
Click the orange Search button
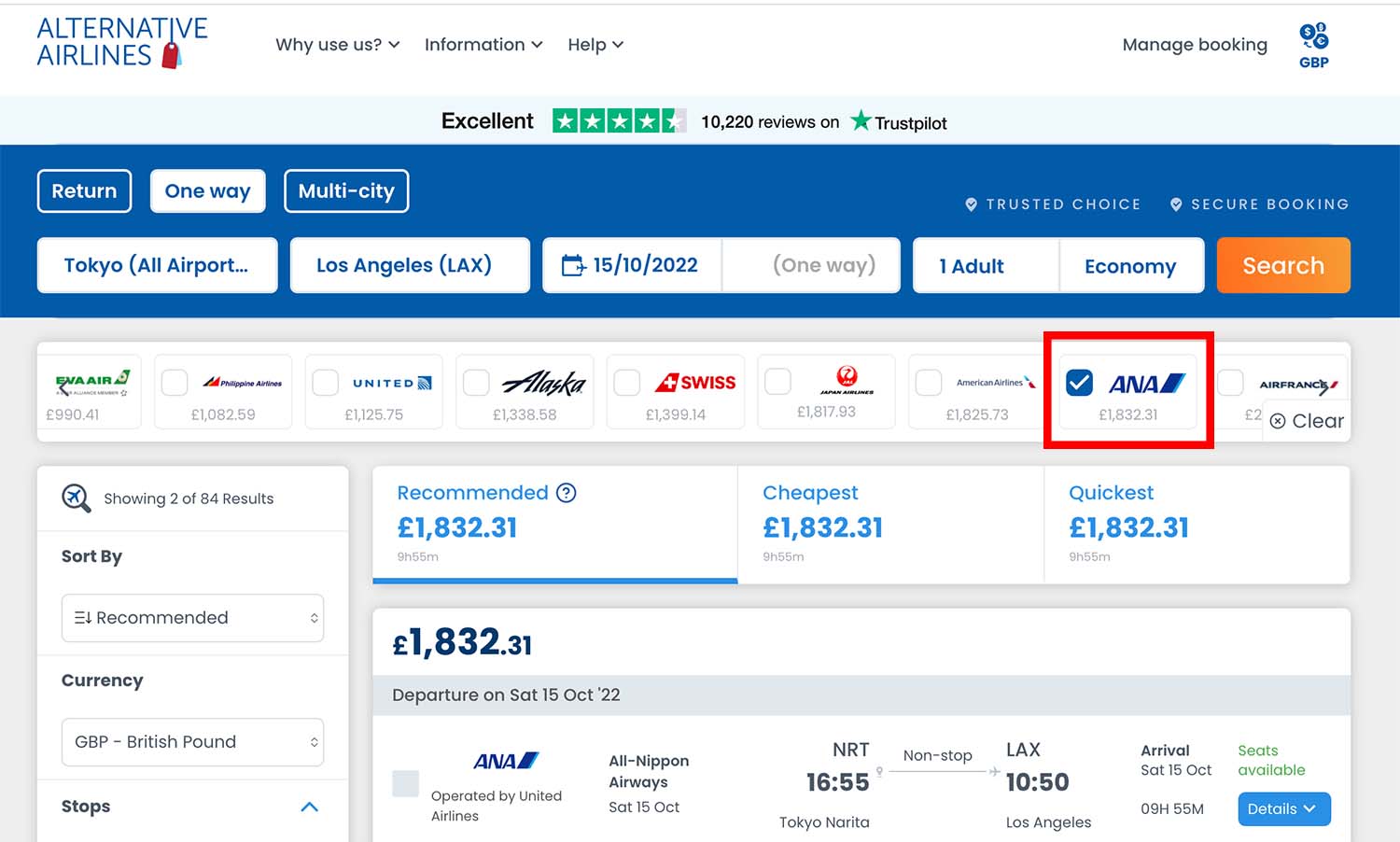pyautogui.click(x=1283, y=266)
